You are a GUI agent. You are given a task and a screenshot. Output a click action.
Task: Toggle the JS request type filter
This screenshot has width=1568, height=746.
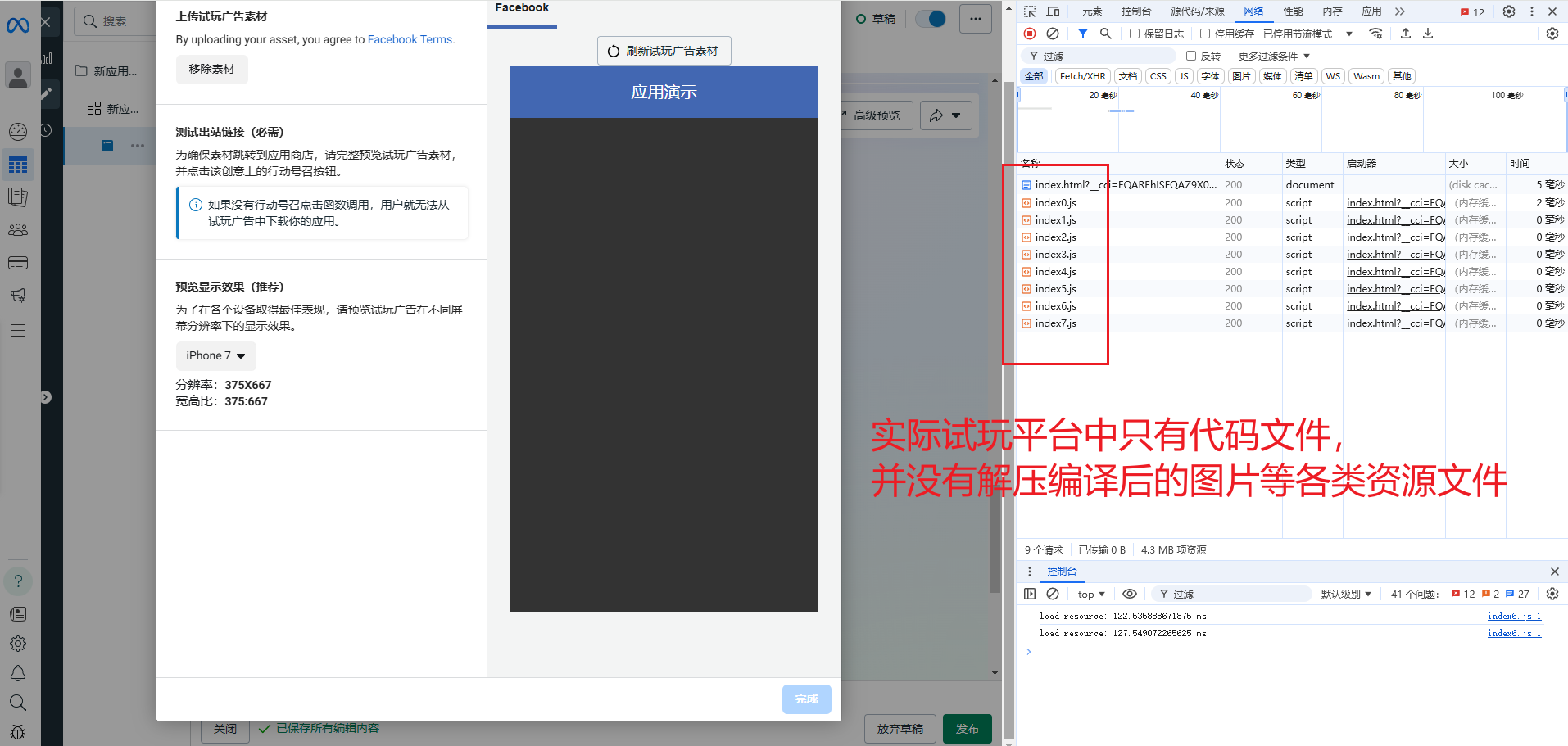1184,76
